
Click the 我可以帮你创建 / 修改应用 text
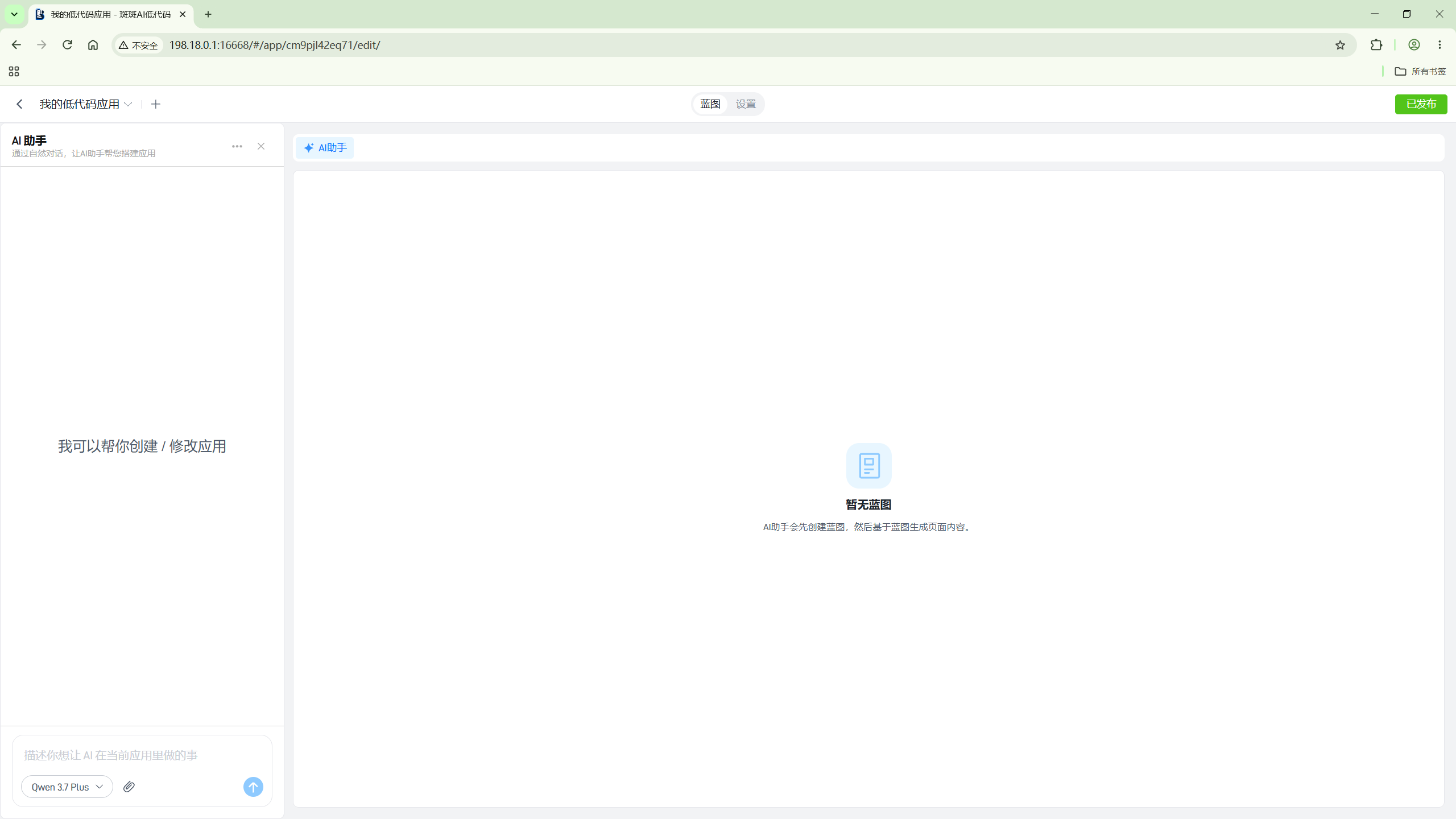142,446
